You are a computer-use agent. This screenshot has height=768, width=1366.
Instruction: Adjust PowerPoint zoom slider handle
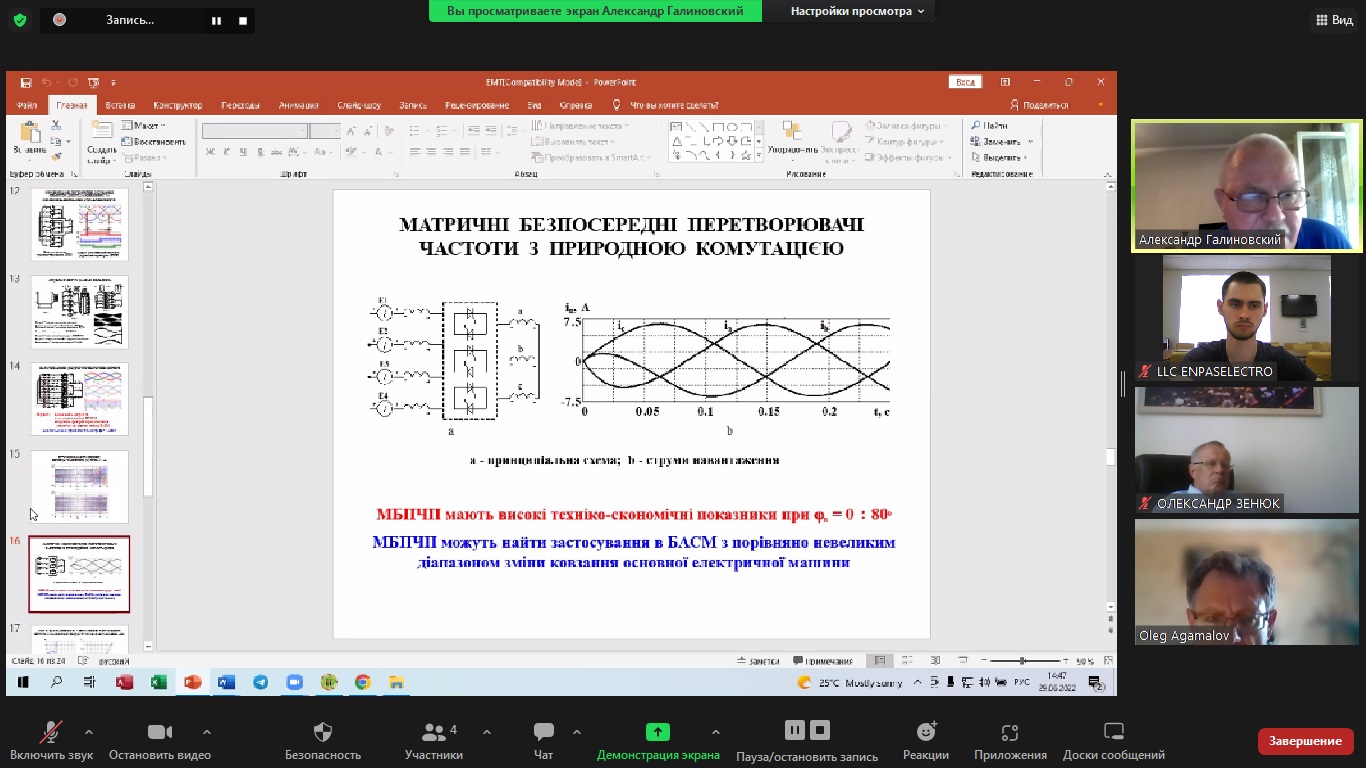coord(1022,661)
